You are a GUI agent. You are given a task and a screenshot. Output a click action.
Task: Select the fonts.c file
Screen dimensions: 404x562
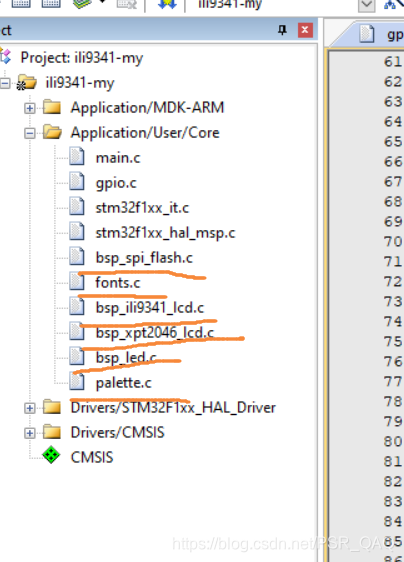(118, 283)
